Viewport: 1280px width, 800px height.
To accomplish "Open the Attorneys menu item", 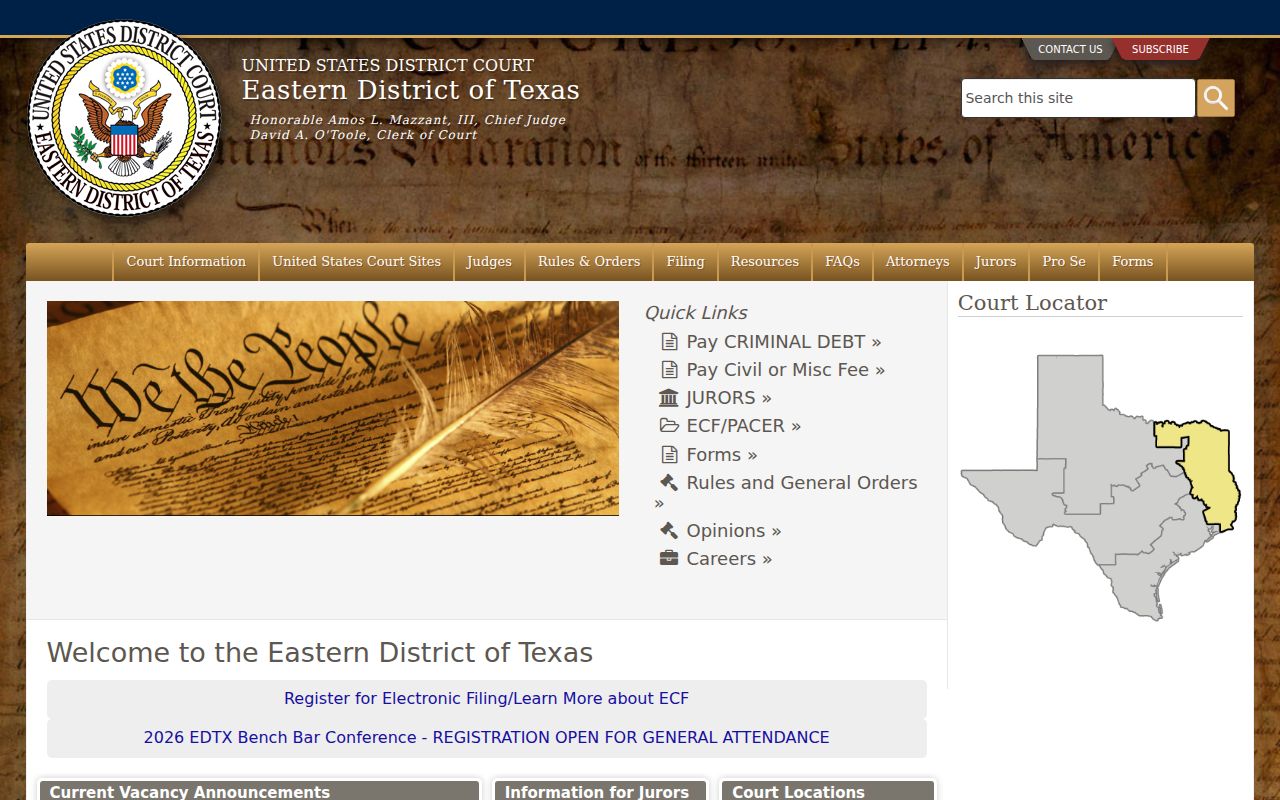I will (x=917, y=262).
